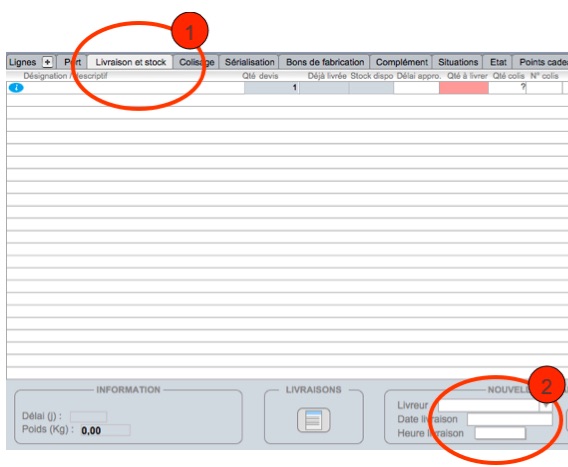Image resolution: width=568 pixels, height=467 pixels.
Task: Click the Heure livraison input field
Action: coord(500,433)
